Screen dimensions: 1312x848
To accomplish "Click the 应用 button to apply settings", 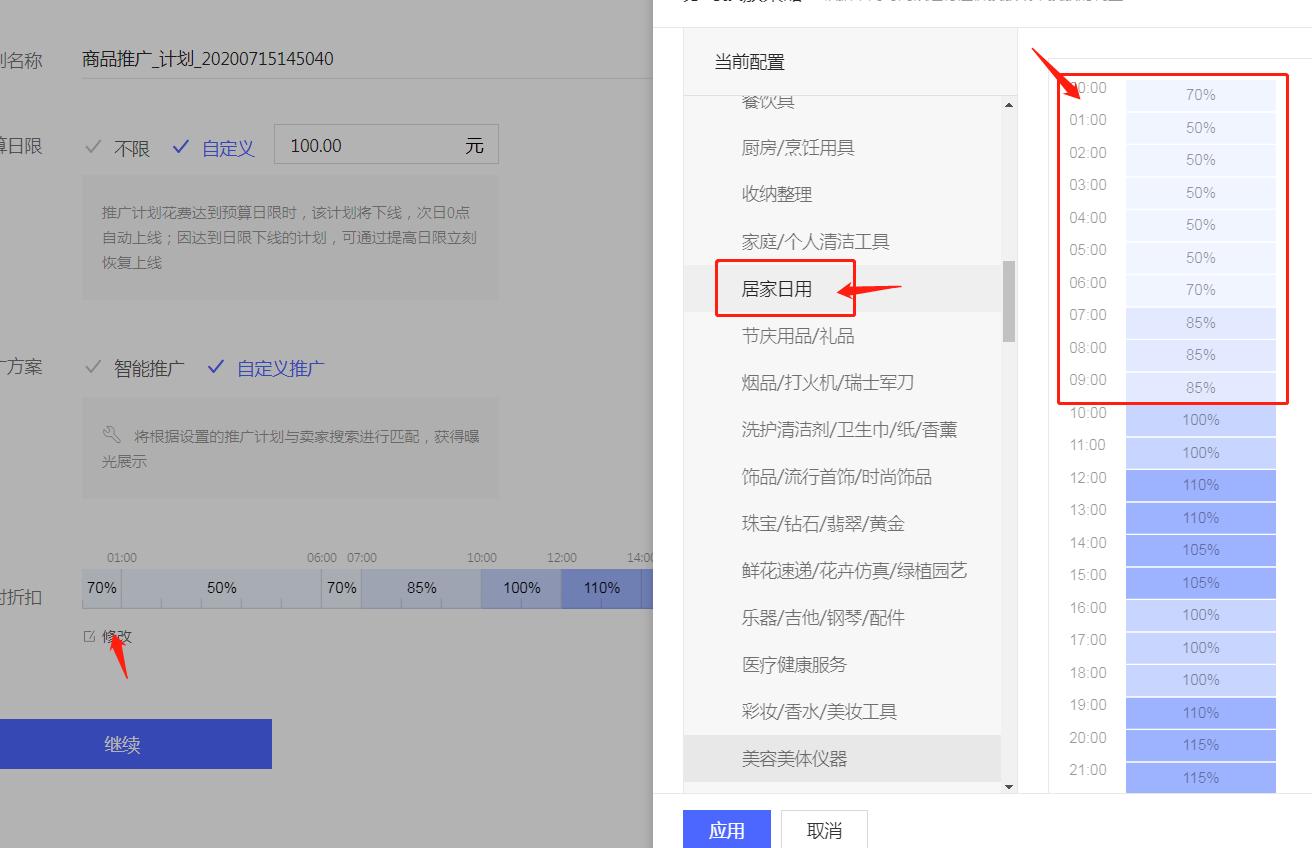I will tap(727, 830).
